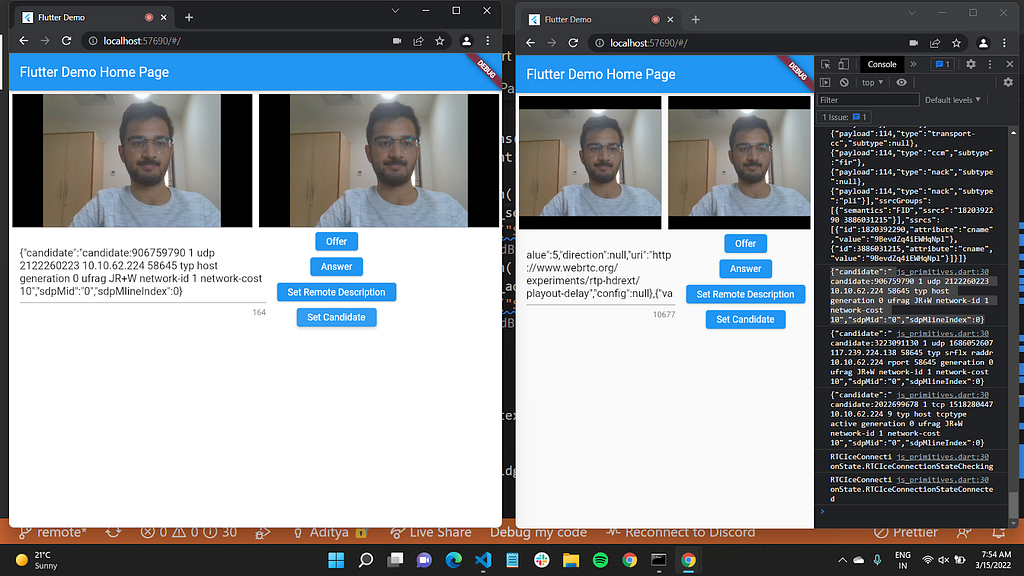Open Default levels dropdown in console
Viewport: 1024px width, 576px height.
tap(953, 100)
